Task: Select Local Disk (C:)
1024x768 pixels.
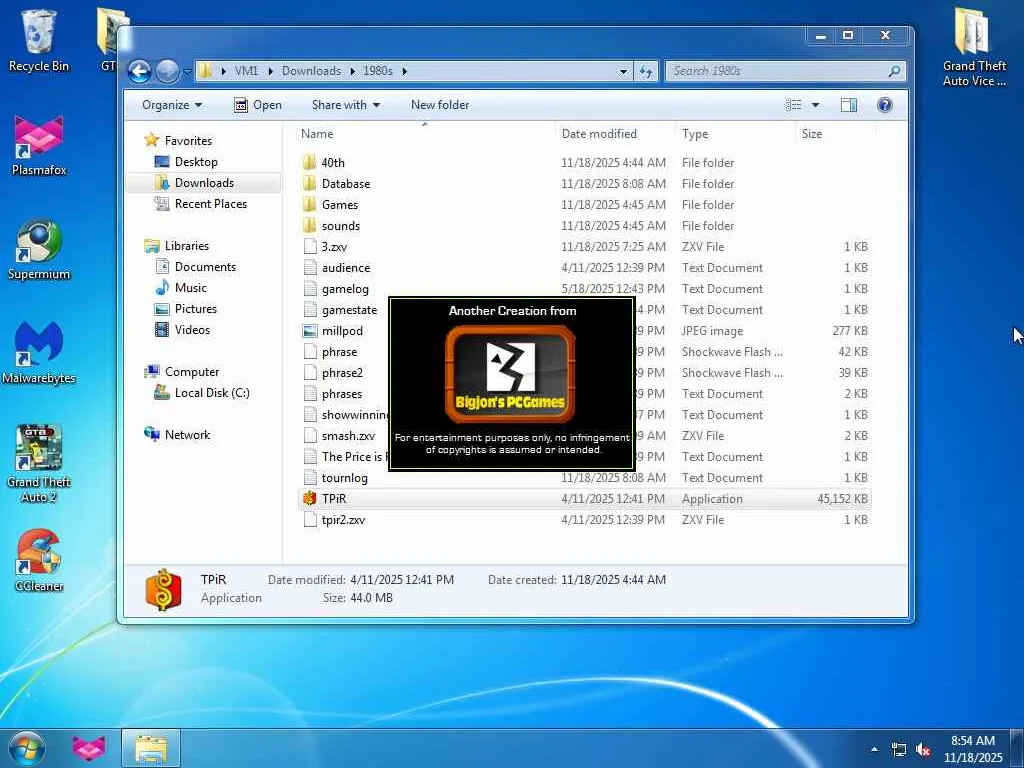Action: tap(212, 392)
